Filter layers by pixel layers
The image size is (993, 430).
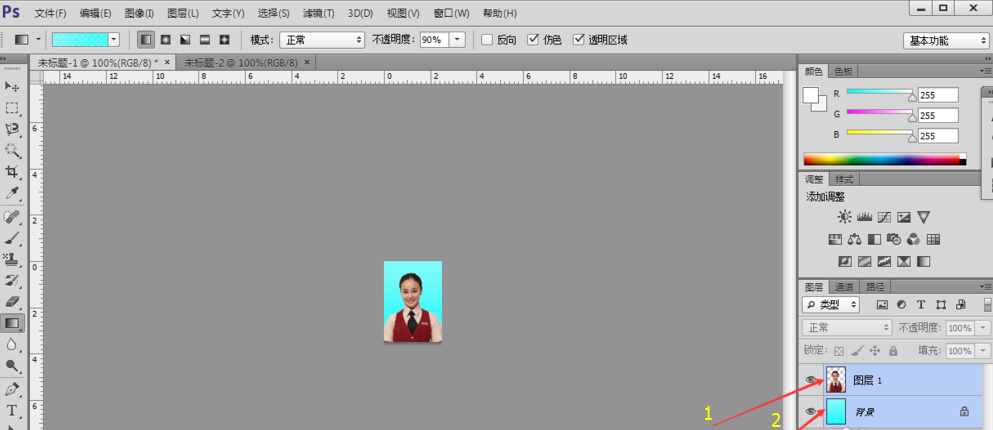tap(882, 305)
